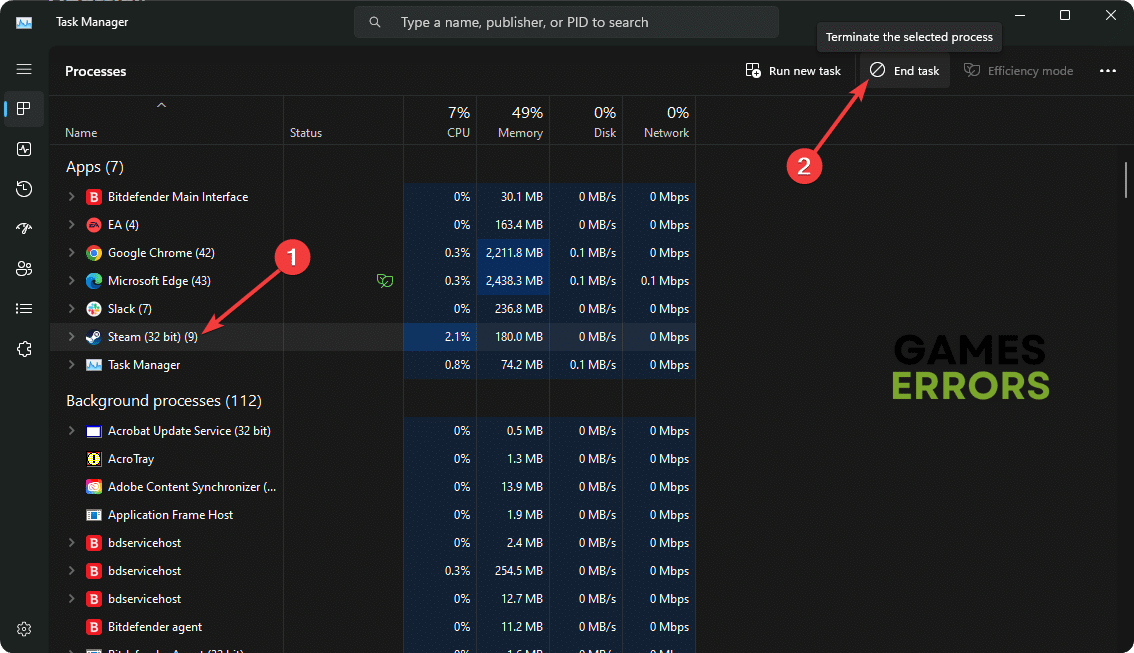
Task: Collapse column header chevron above Name
Action: tap(161, 105)
